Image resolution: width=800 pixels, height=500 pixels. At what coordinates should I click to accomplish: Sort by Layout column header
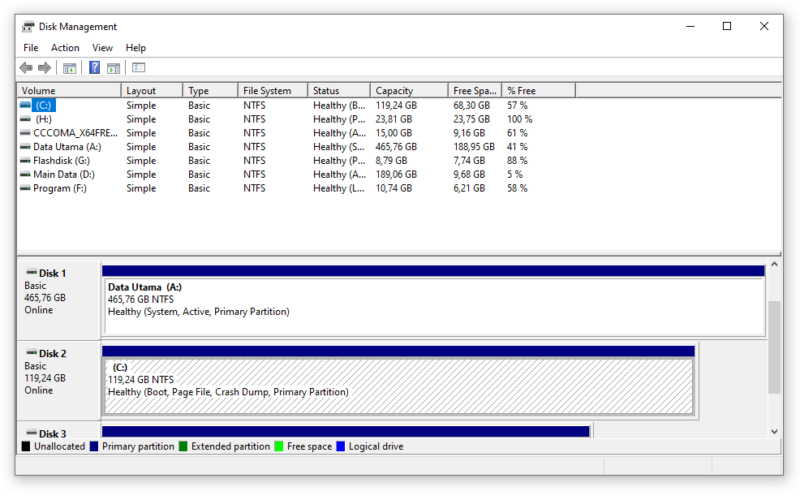pyautogui.click(x=152, y=90)
